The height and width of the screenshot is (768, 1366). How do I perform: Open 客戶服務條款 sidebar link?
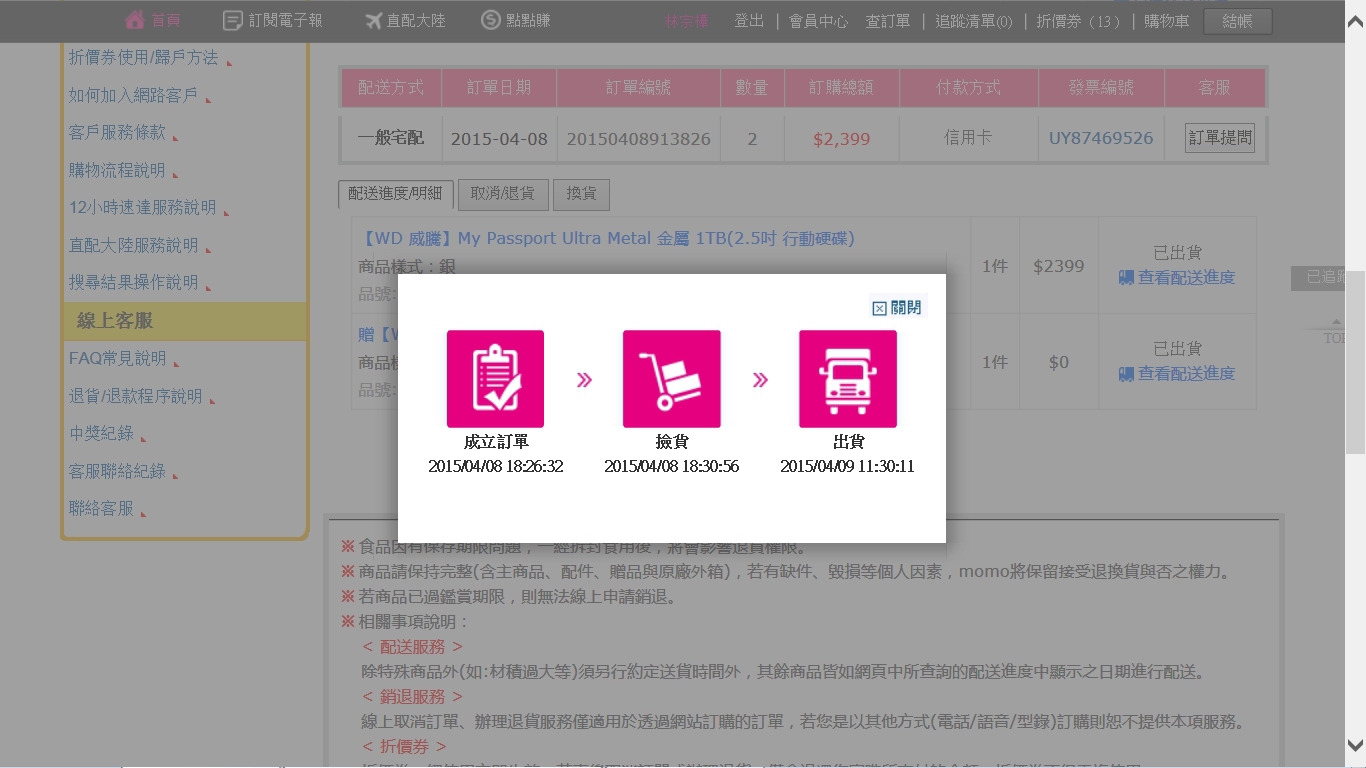click(x=117, y=133)
